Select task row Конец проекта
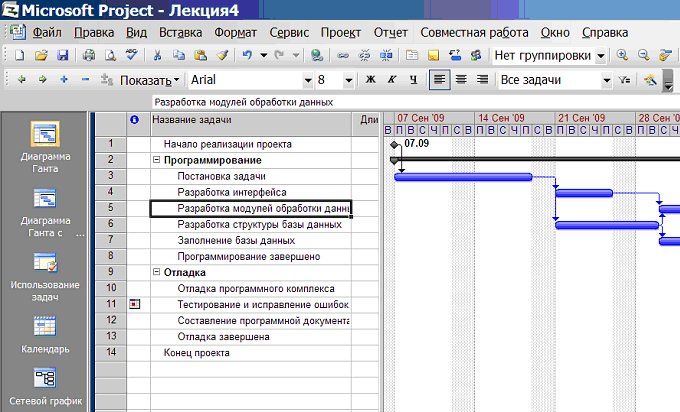This screenshot has width=680, height=412. [x=238, y=353]
